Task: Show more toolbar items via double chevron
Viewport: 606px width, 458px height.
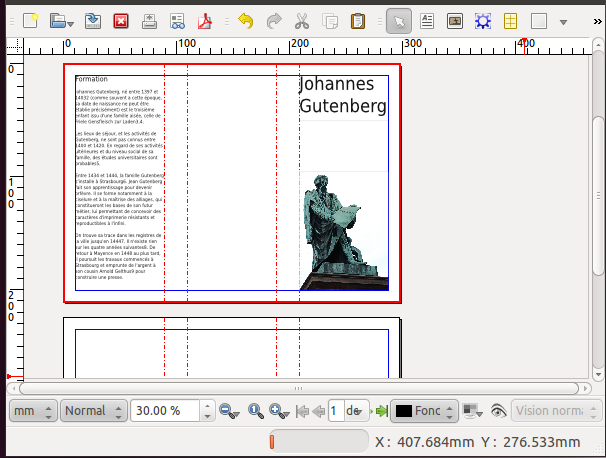Action: coord(597,22)
